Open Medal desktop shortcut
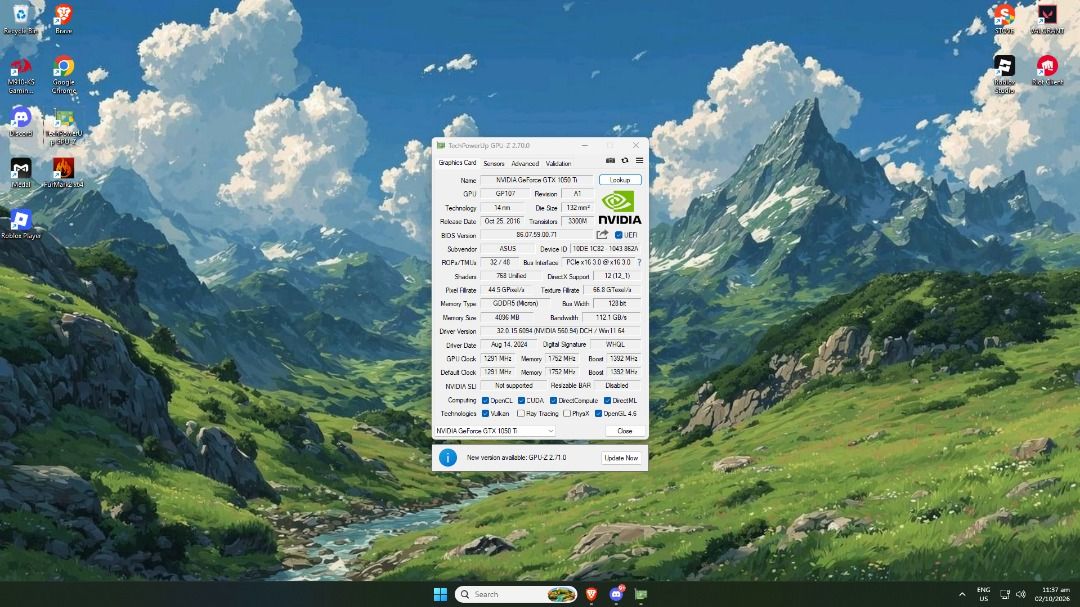The height and width of the screenshot is (607, 1080). [x=21, y=173]
